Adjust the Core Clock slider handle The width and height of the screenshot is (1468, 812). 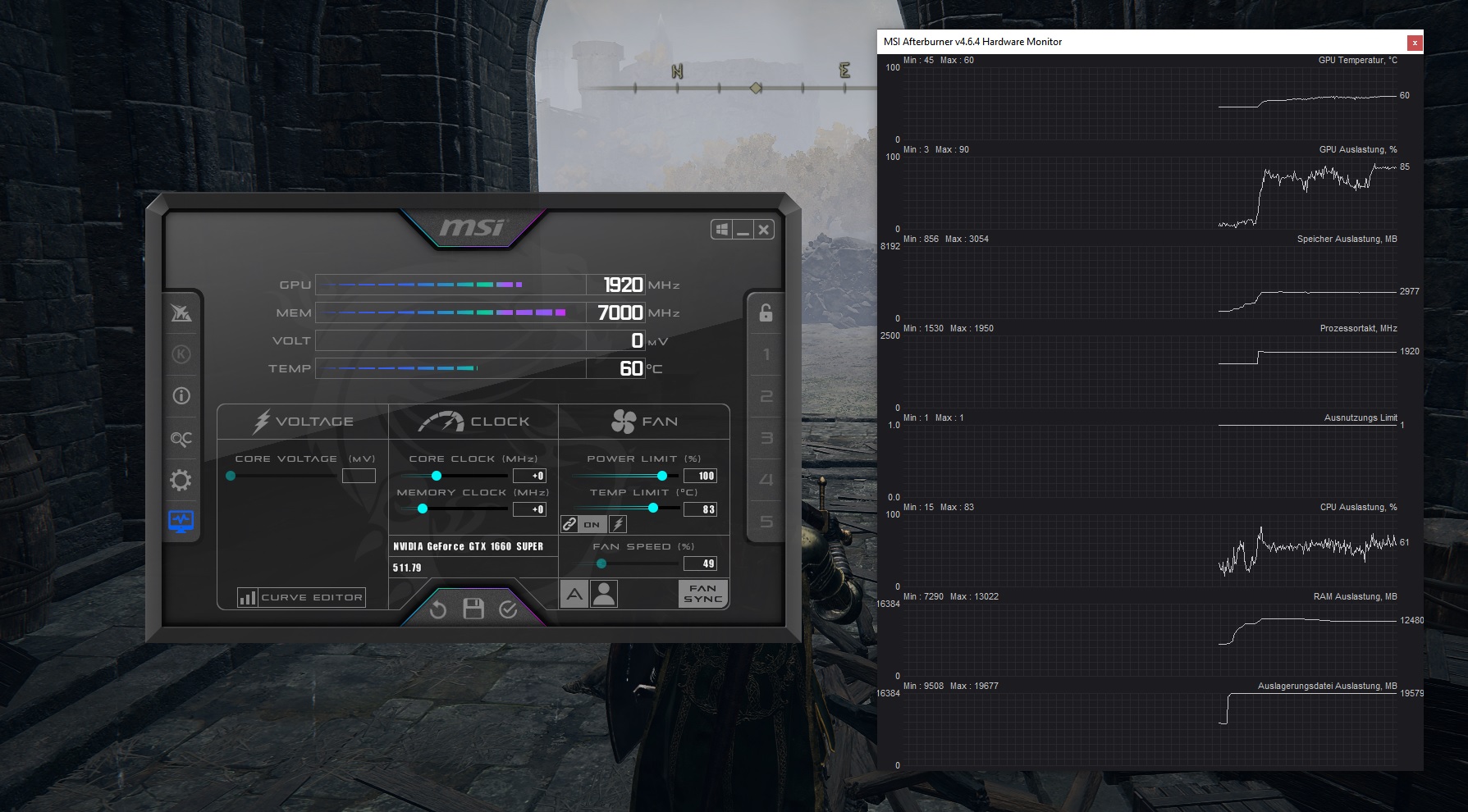pyautogui.click(x=437, y=476)
